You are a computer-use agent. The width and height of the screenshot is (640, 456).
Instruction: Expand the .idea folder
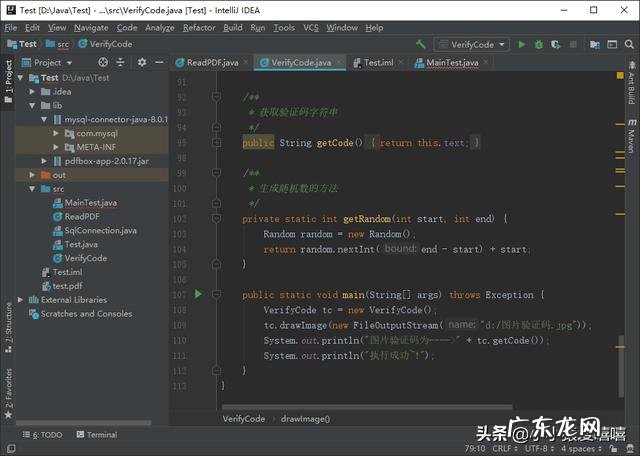(32, 91)
